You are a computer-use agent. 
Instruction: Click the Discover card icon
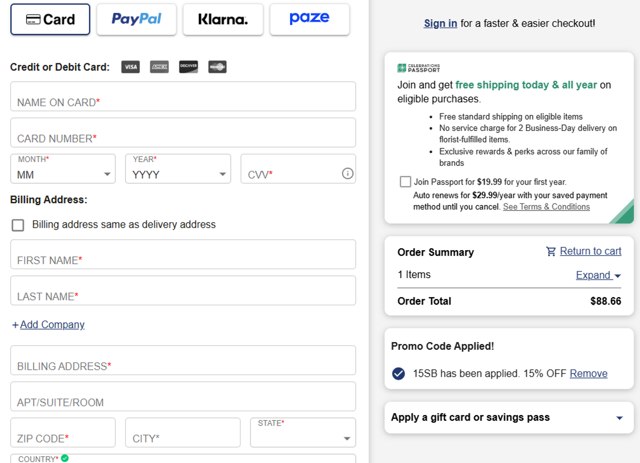click(188, 67)
